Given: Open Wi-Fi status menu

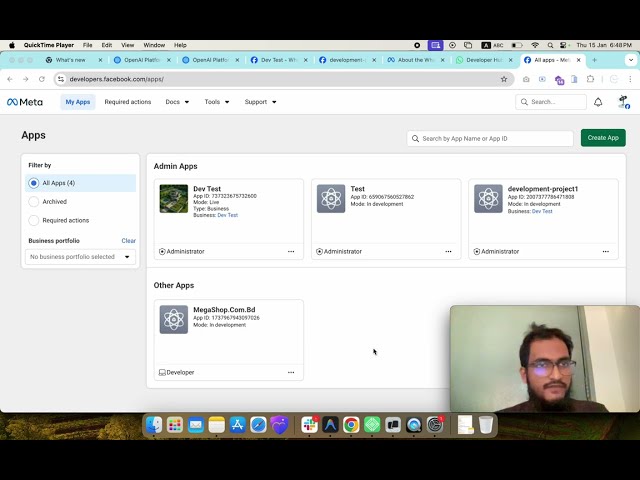Looking at the screenshot, I should [x=535, y=45].
